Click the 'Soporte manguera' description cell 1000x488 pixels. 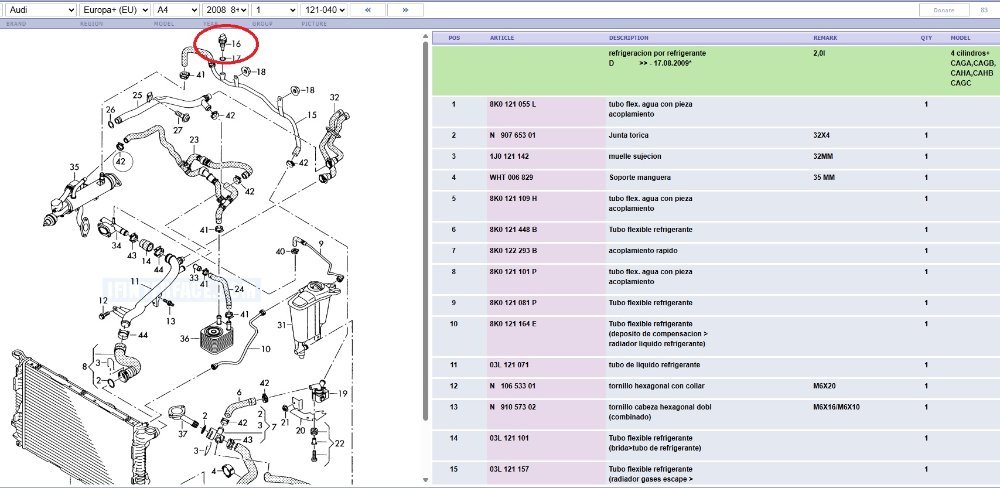pyautogui.click(x=640, y=177)
